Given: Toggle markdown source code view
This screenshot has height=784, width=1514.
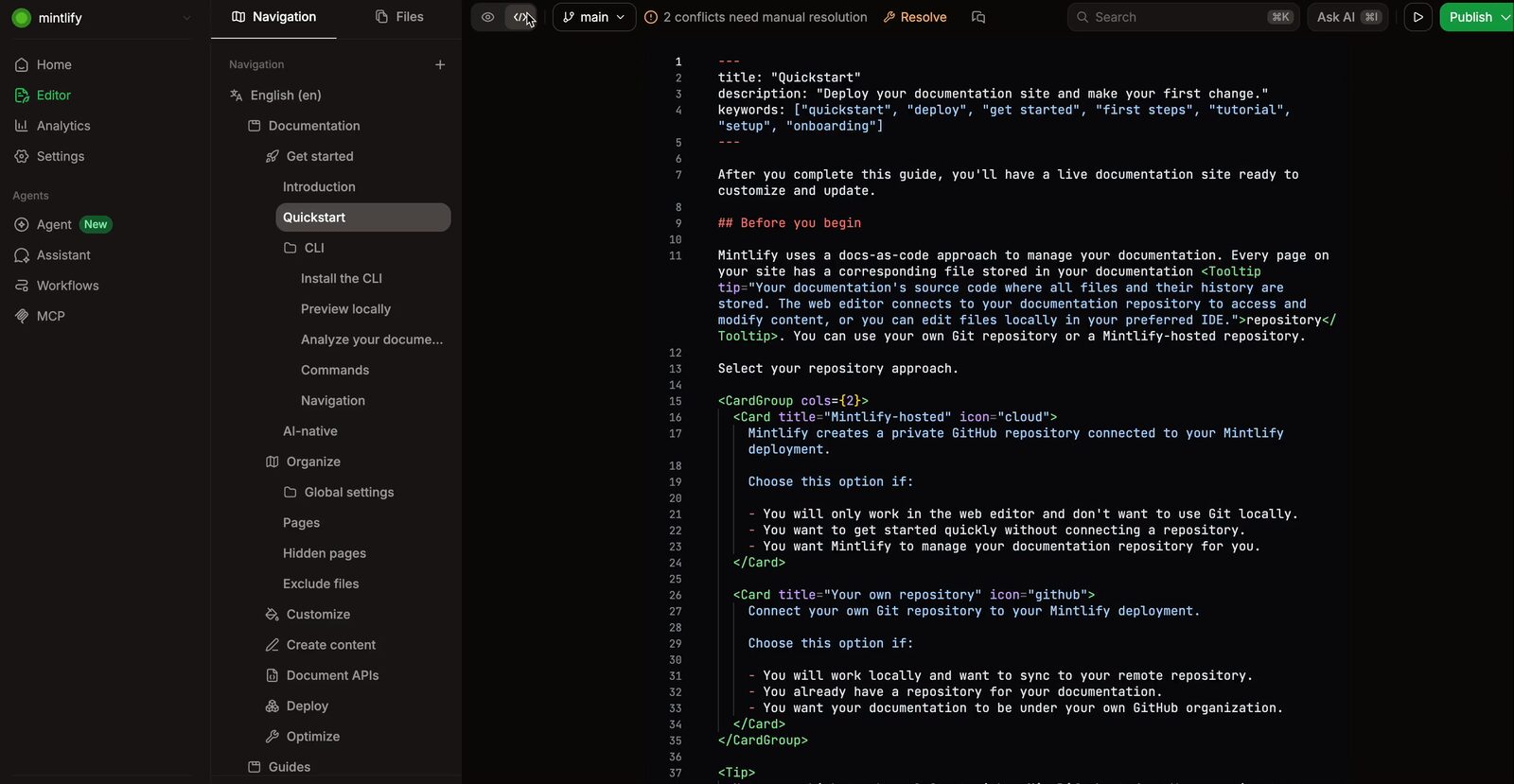Looking at the screenshot, I should (520, 17).
